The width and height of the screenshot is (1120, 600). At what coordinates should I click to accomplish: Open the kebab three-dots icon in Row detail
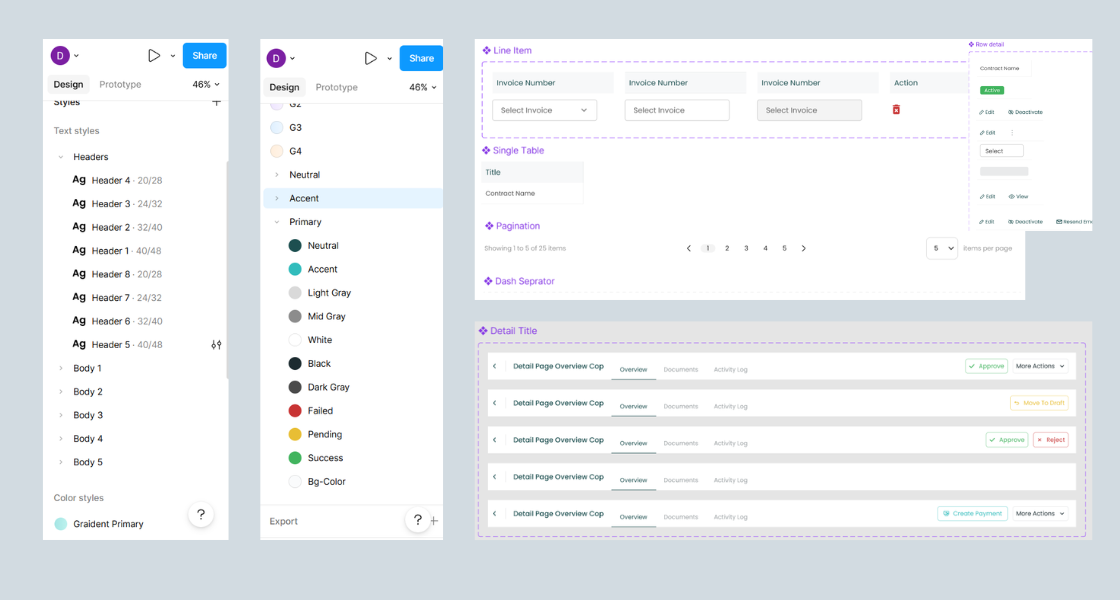[x=1012, y=132]
